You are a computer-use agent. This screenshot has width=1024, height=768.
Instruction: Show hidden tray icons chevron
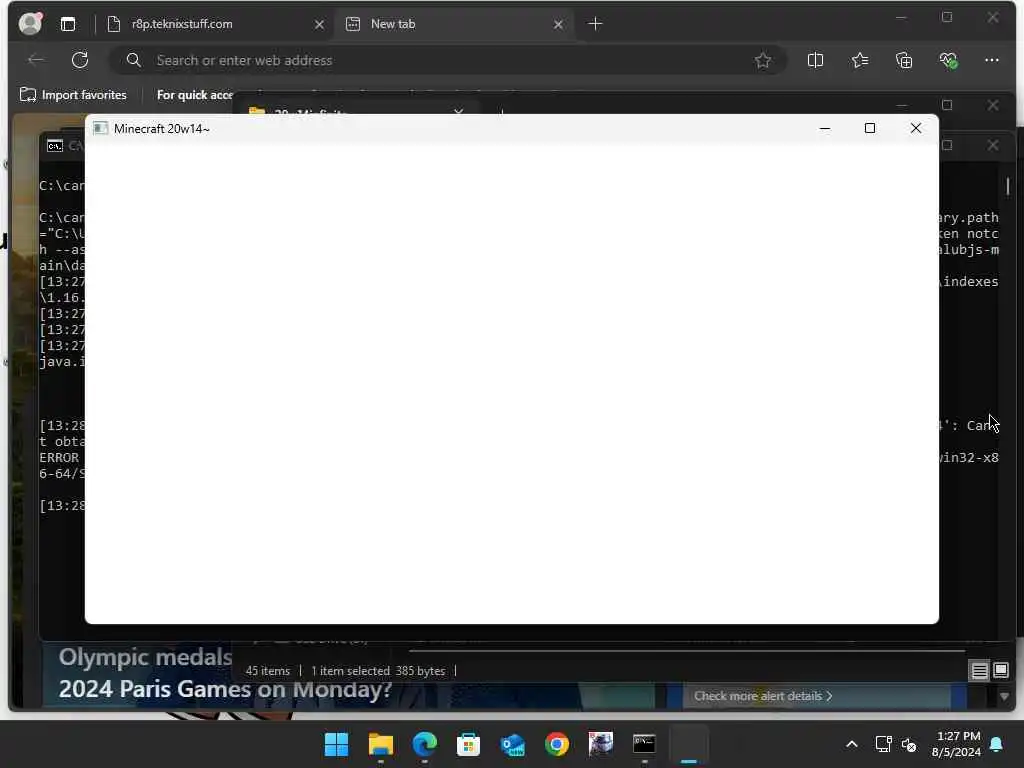[852, 744]
